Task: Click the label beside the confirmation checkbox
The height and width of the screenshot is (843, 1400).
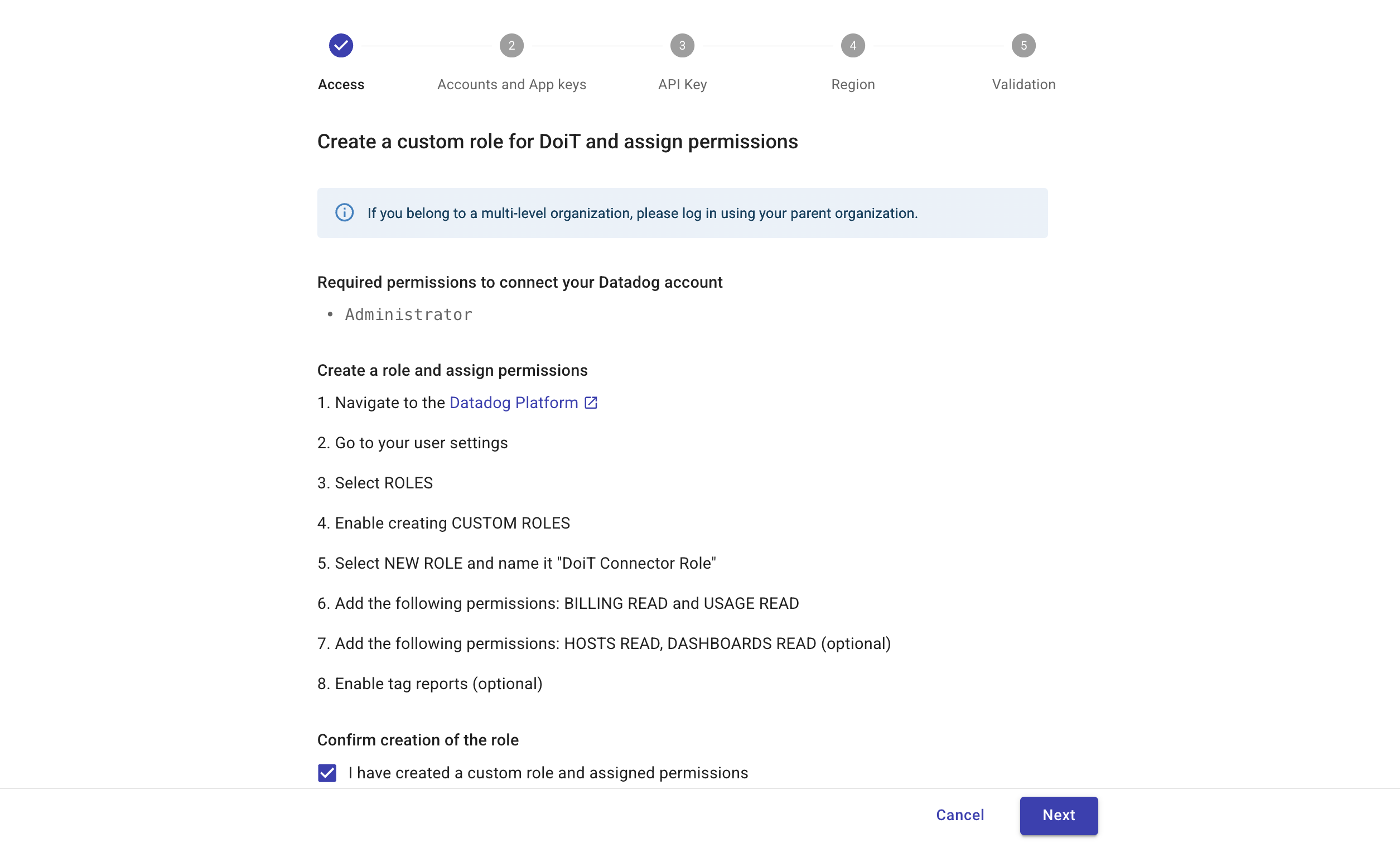Action: (x=548, y=773)
